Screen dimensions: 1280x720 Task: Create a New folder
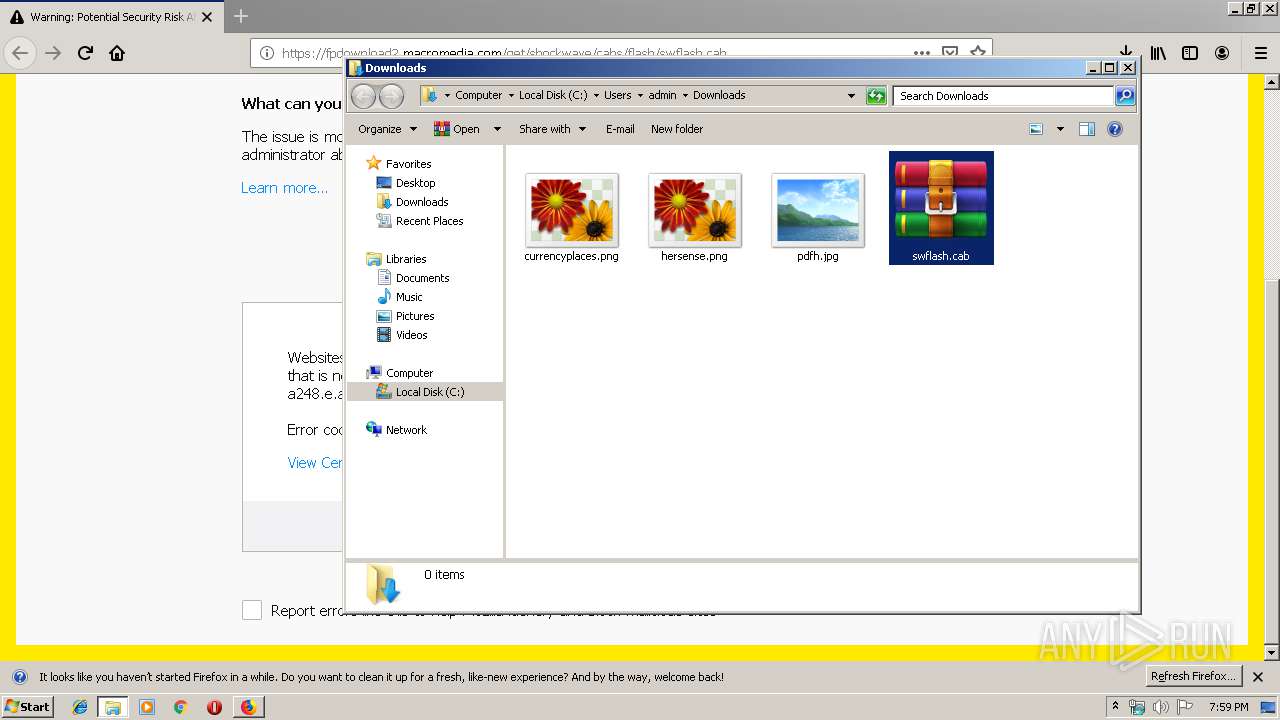point(677,129)
